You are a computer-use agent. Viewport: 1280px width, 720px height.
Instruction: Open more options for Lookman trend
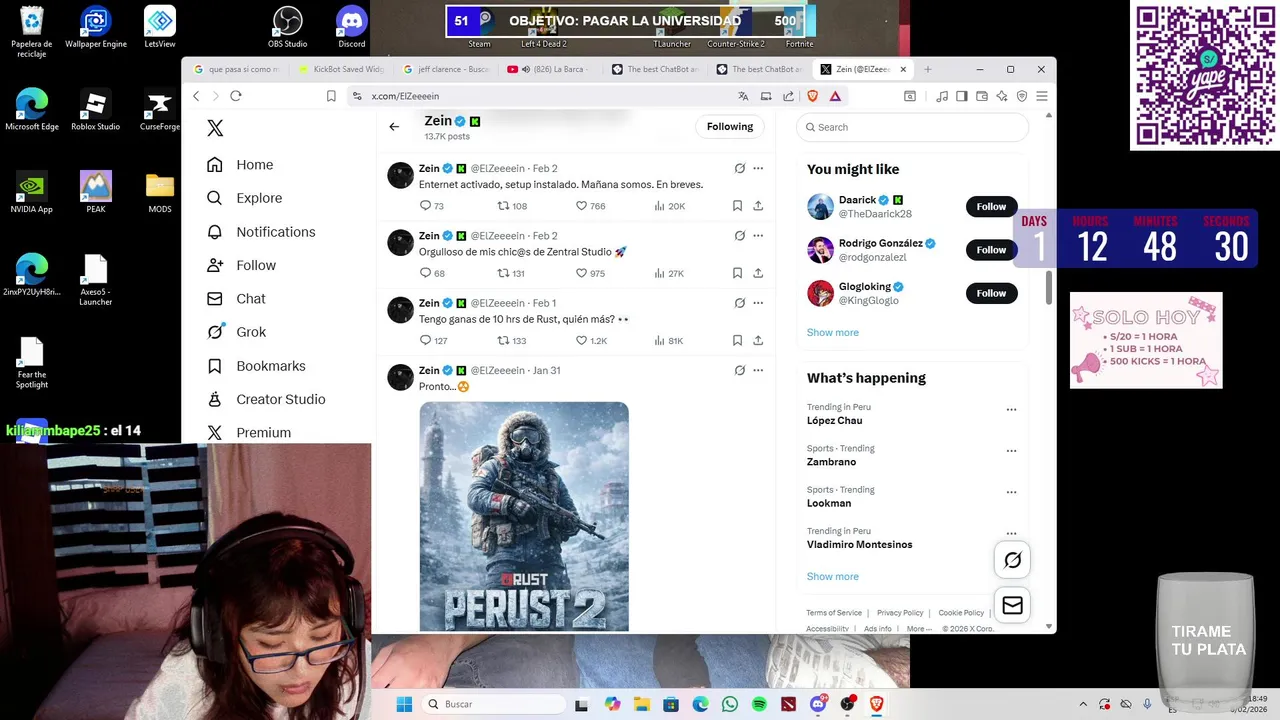coord(1011,492)
